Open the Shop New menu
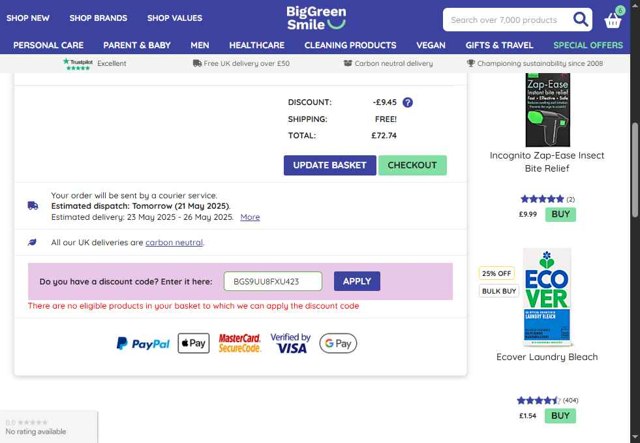 pos(28,18)
